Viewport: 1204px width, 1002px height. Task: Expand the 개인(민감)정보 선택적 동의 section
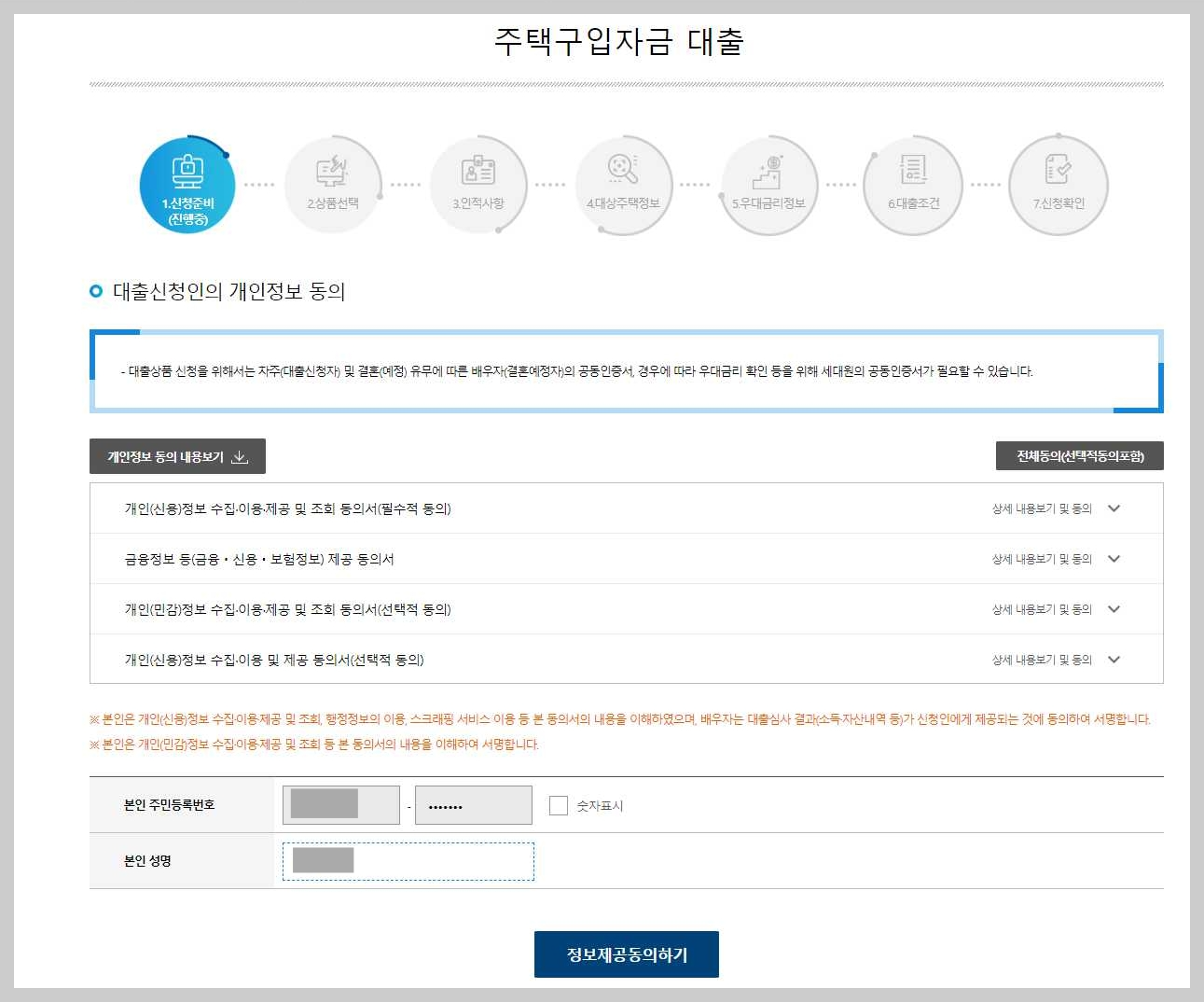1113,608
